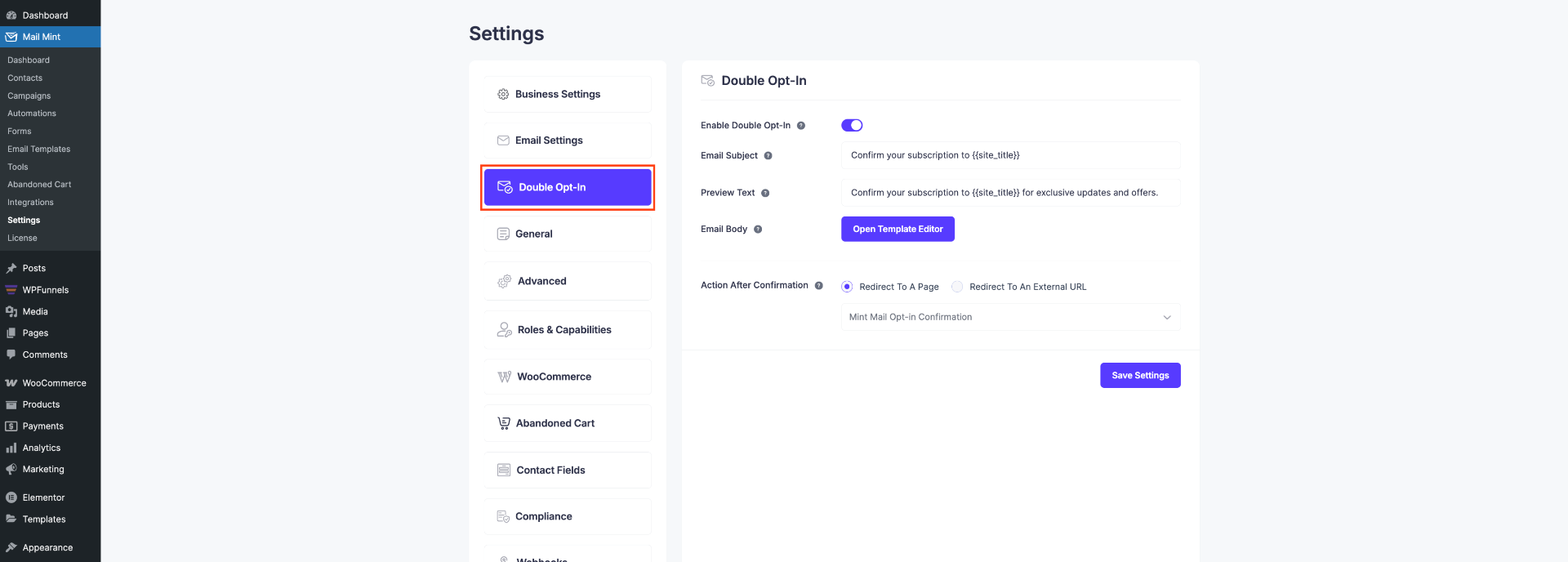The image size is (1568, 562).
Task: Go to Automations in Mail Mint submenu
Action: (32, 114)
